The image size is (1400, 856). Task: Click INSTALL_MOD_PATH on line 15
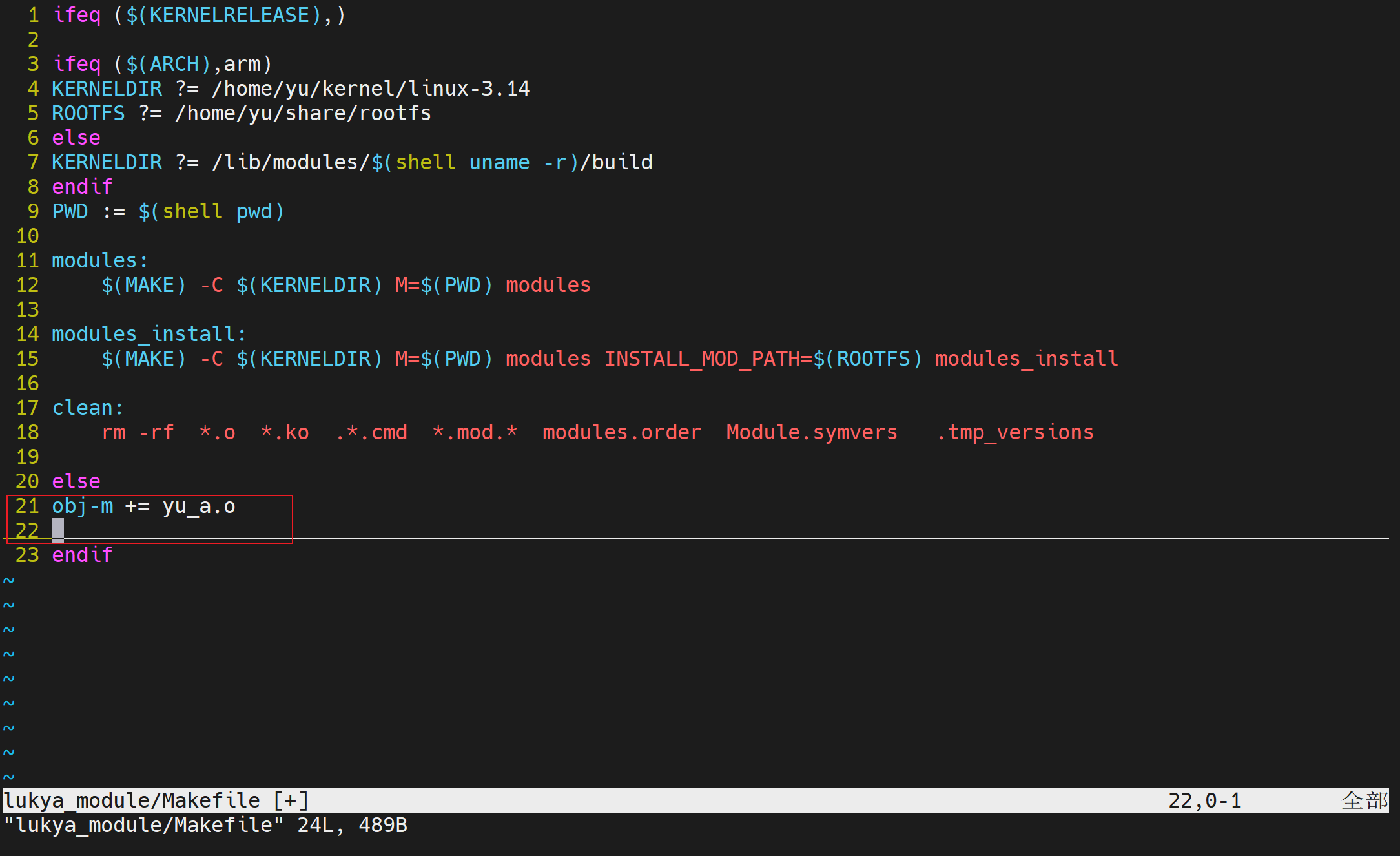click(x=701, y=359)
